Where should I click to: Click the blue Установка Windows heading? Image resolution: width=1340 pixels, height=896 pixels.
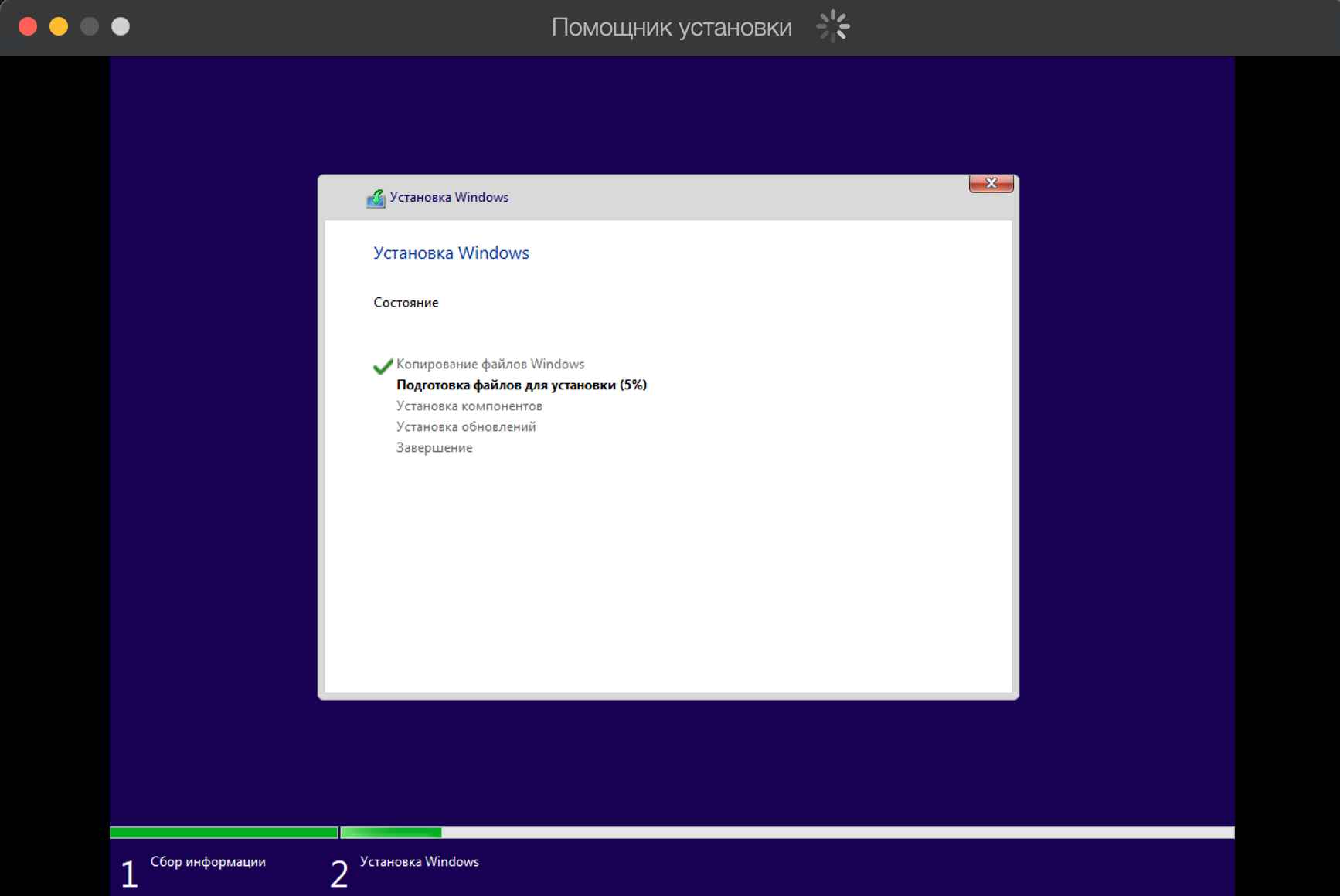click(x=451, y=253)
